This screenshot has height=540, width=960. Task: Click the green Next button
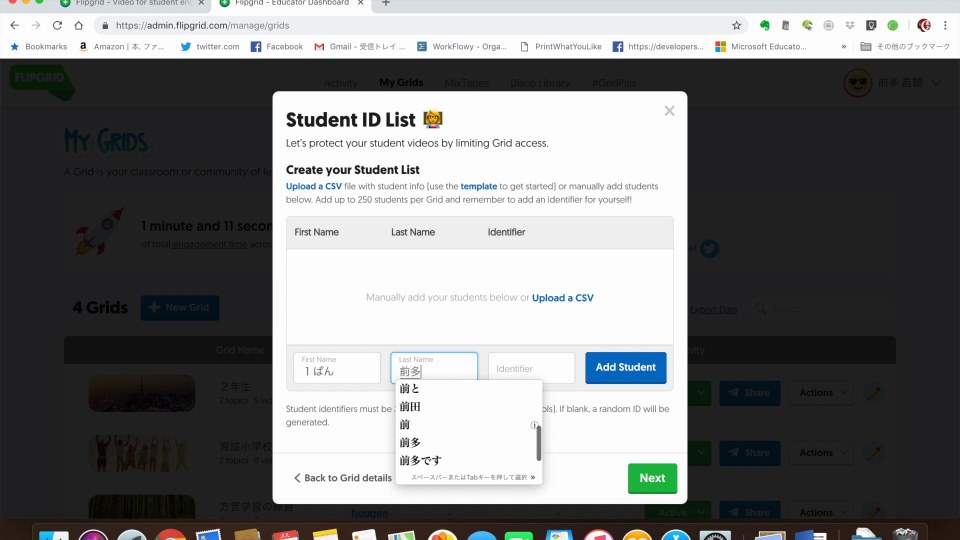(x=652, y=478)
